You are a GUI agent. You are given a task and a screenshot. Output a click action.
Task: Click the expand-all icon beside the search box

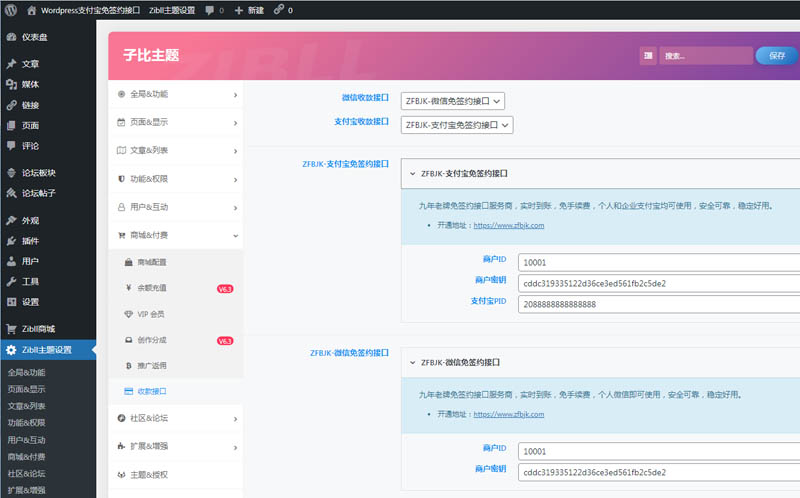648,56
